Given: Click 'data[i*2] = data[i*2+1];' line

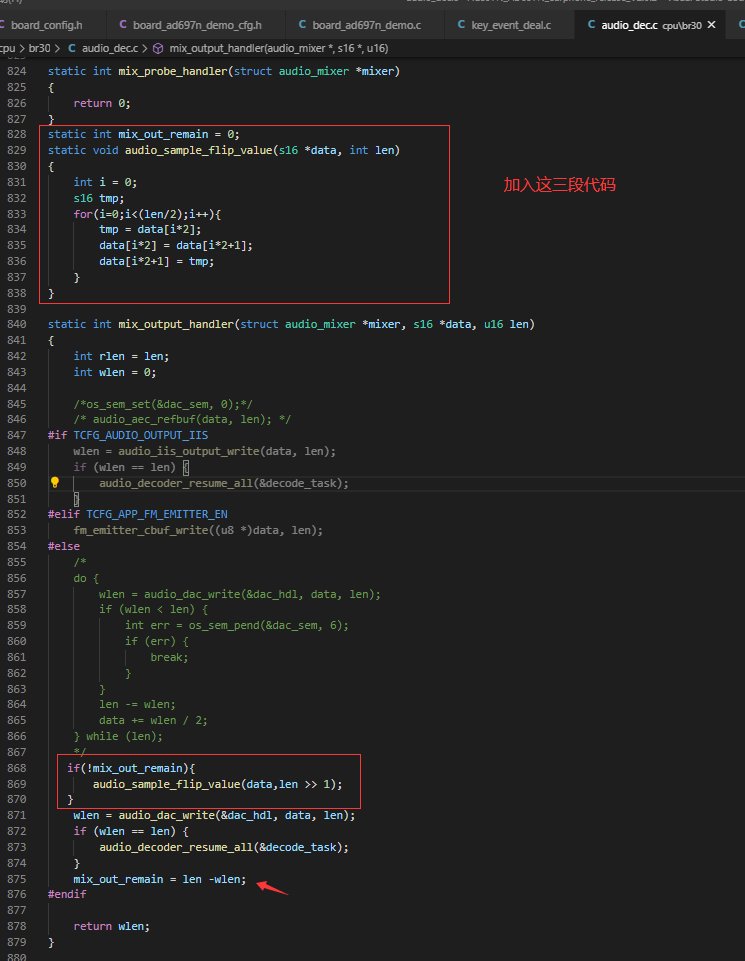Looking at the screenshot, I should tap(176, 245).
